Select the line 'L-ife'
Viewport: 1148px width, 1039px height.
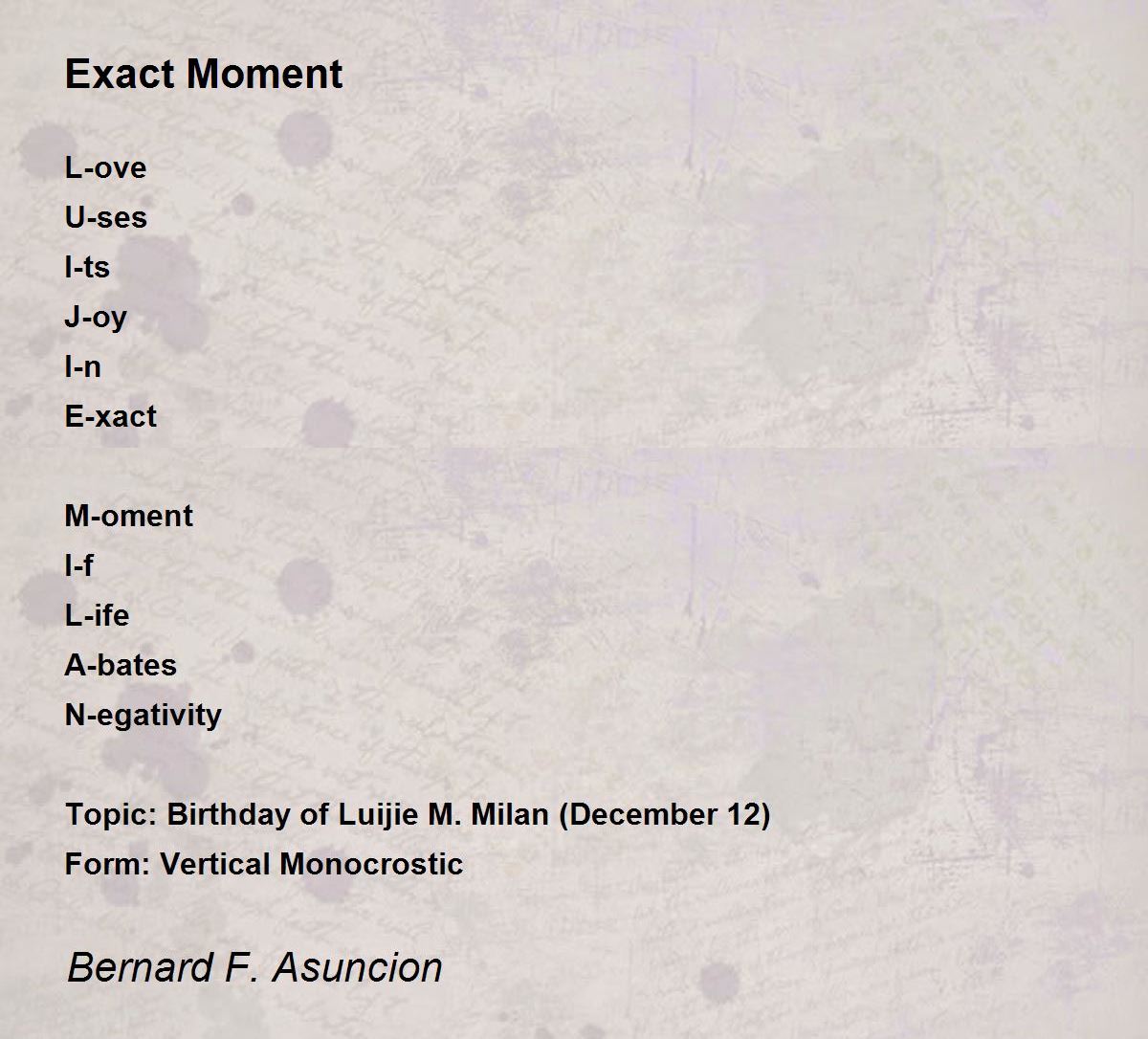tap(97, 615)
